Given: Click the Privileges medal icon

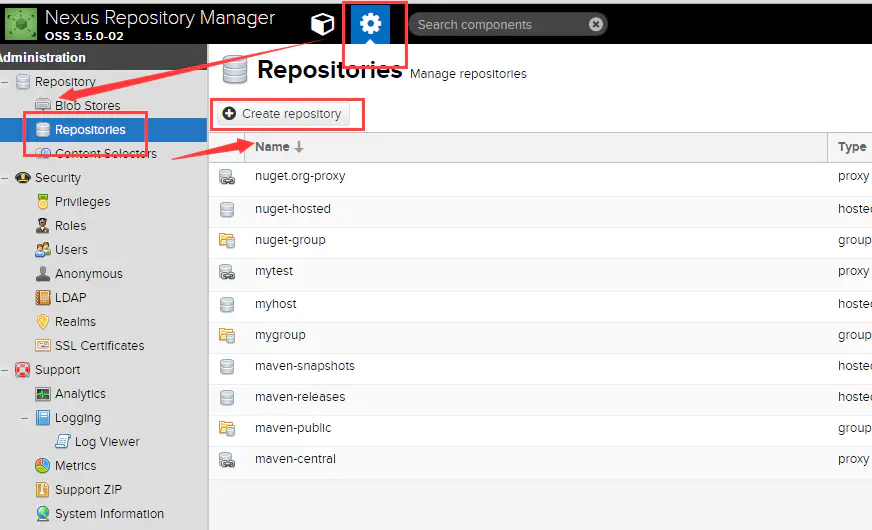Looking at the screenshot, I should (42, 202).
